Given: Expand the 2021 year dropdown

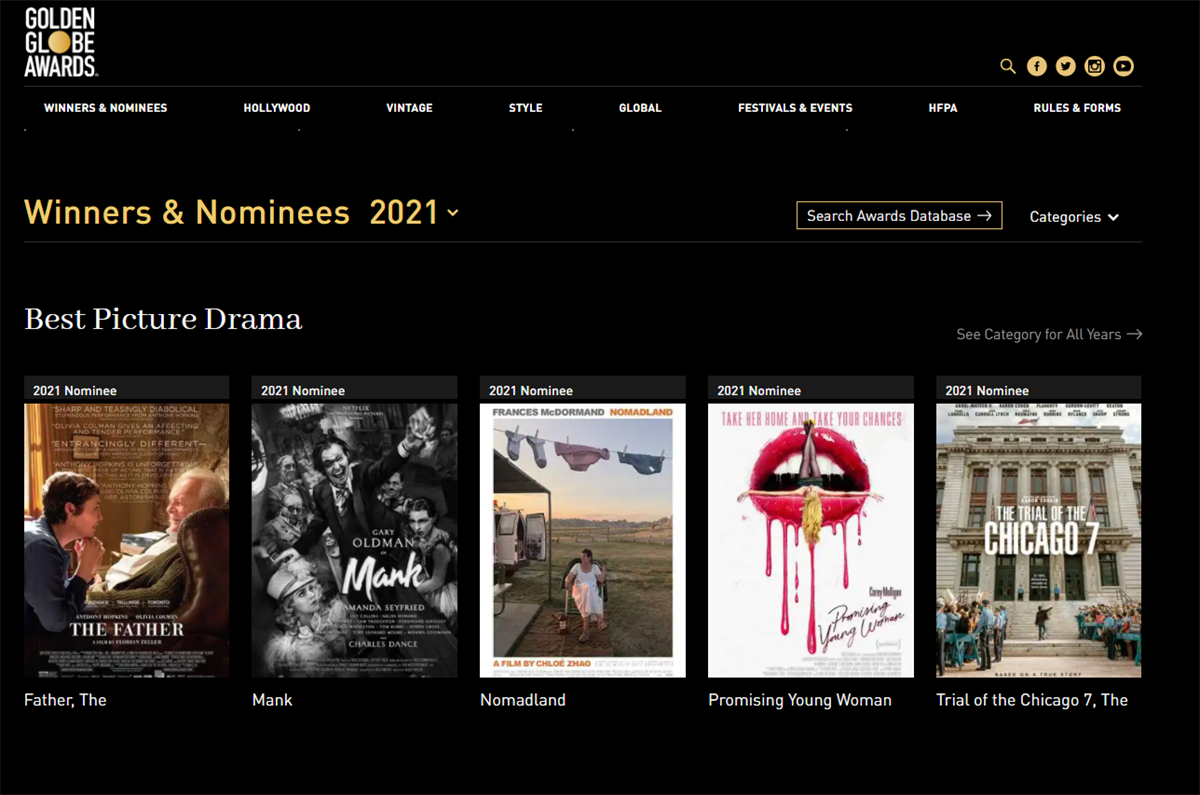Looking at the screenshot, I should tap(414, 212).
